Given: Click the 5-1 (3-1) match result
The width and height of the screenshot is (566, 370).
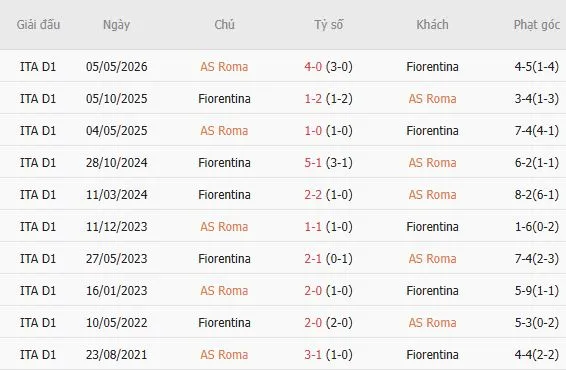Looking at the screenshot, I should pyautogui.click(x=328, y=163).
